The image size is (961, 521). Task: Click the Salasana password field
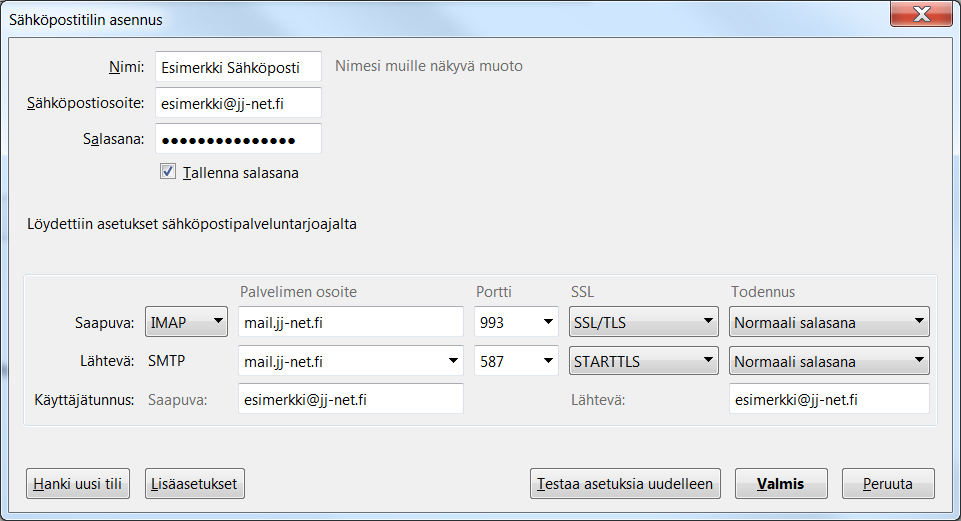238,139
